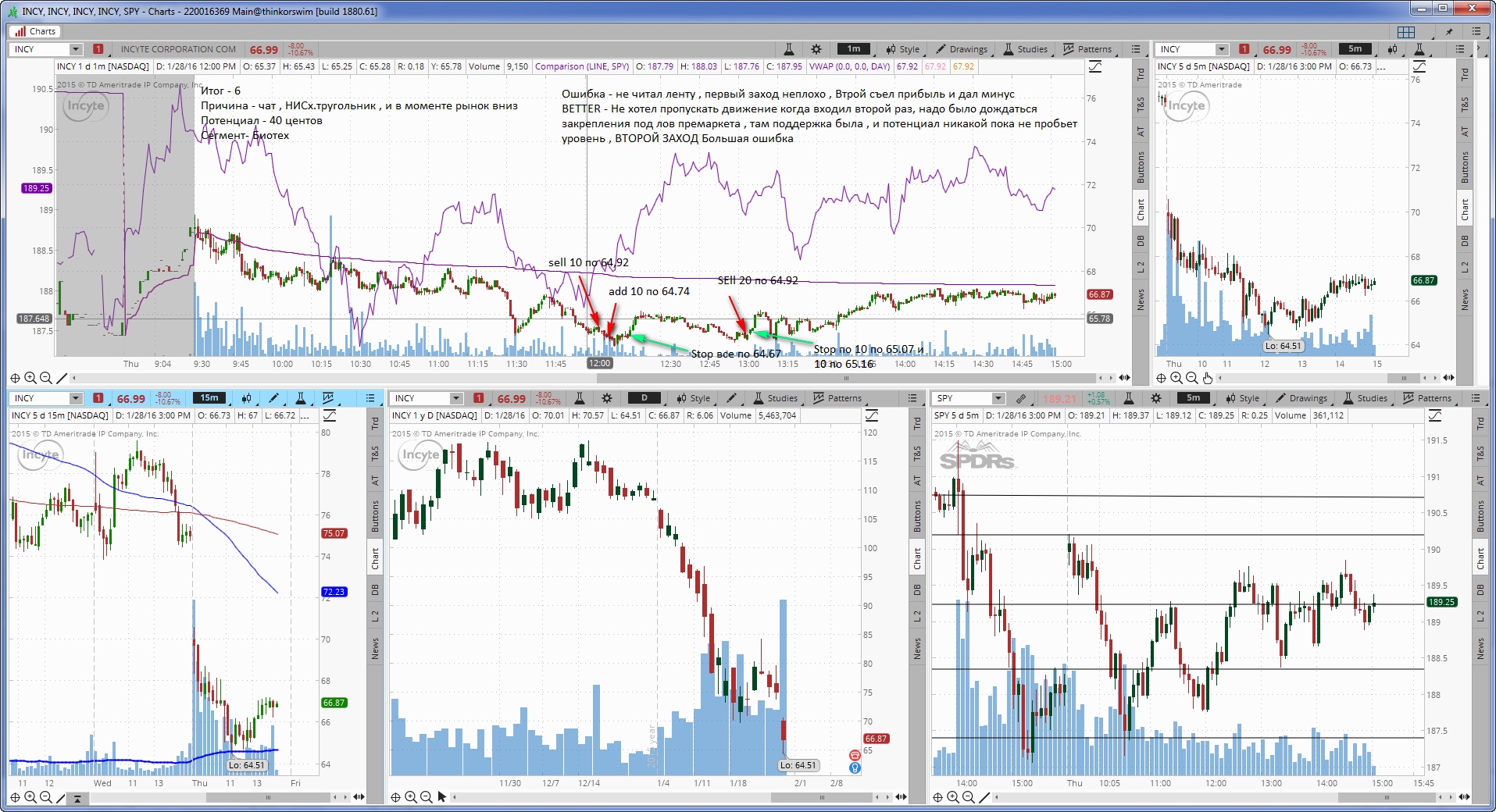The height and width of the screenshot is (812, 1496).
Task: Click red link number 1 on main chart
Action: coord(98,49)
